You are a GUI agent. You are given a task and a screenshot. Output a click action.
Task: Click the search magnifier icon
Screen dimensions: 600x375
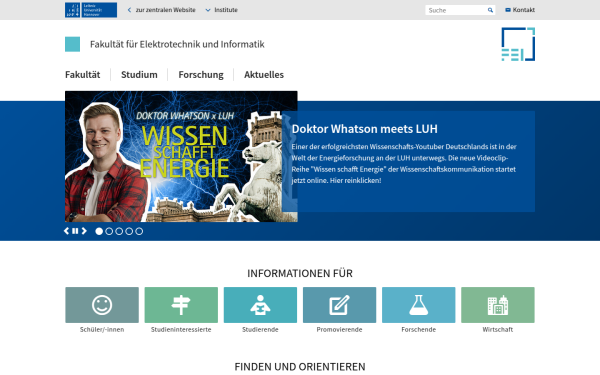[490, 10]
